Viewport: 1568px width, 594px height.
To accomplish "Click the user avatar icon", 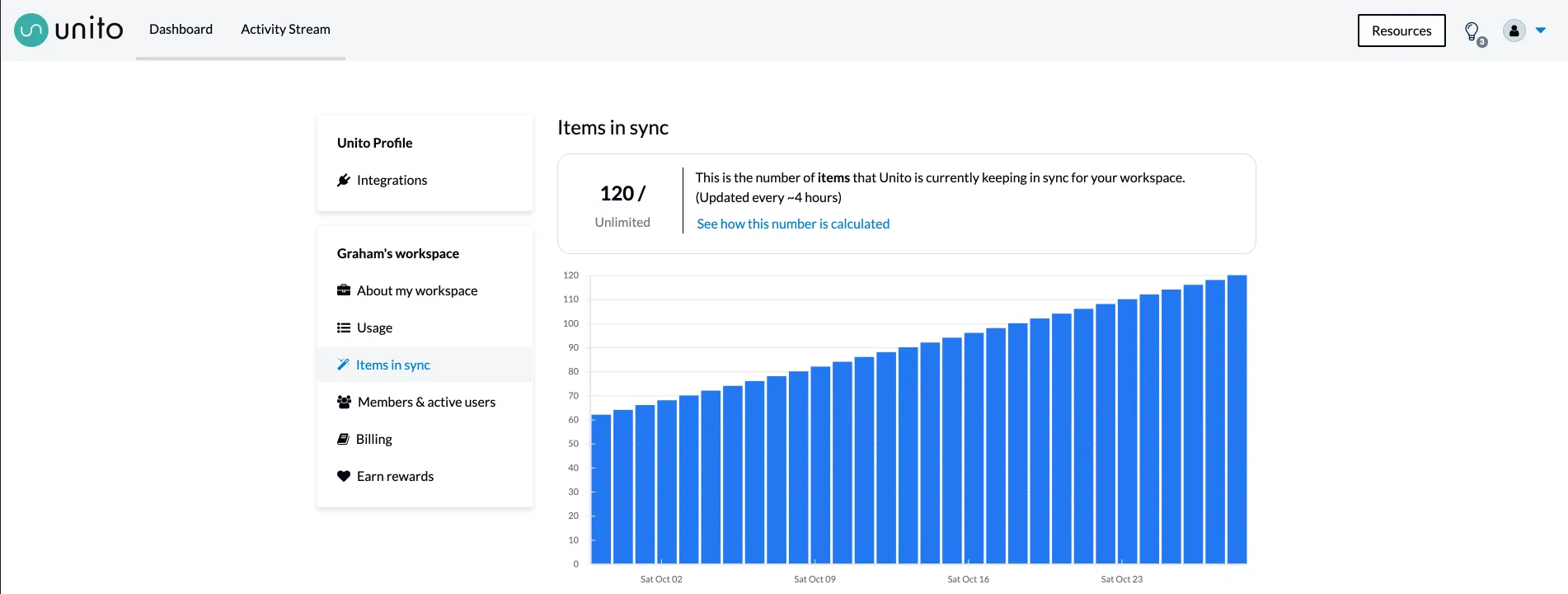I will point(1514,31).
